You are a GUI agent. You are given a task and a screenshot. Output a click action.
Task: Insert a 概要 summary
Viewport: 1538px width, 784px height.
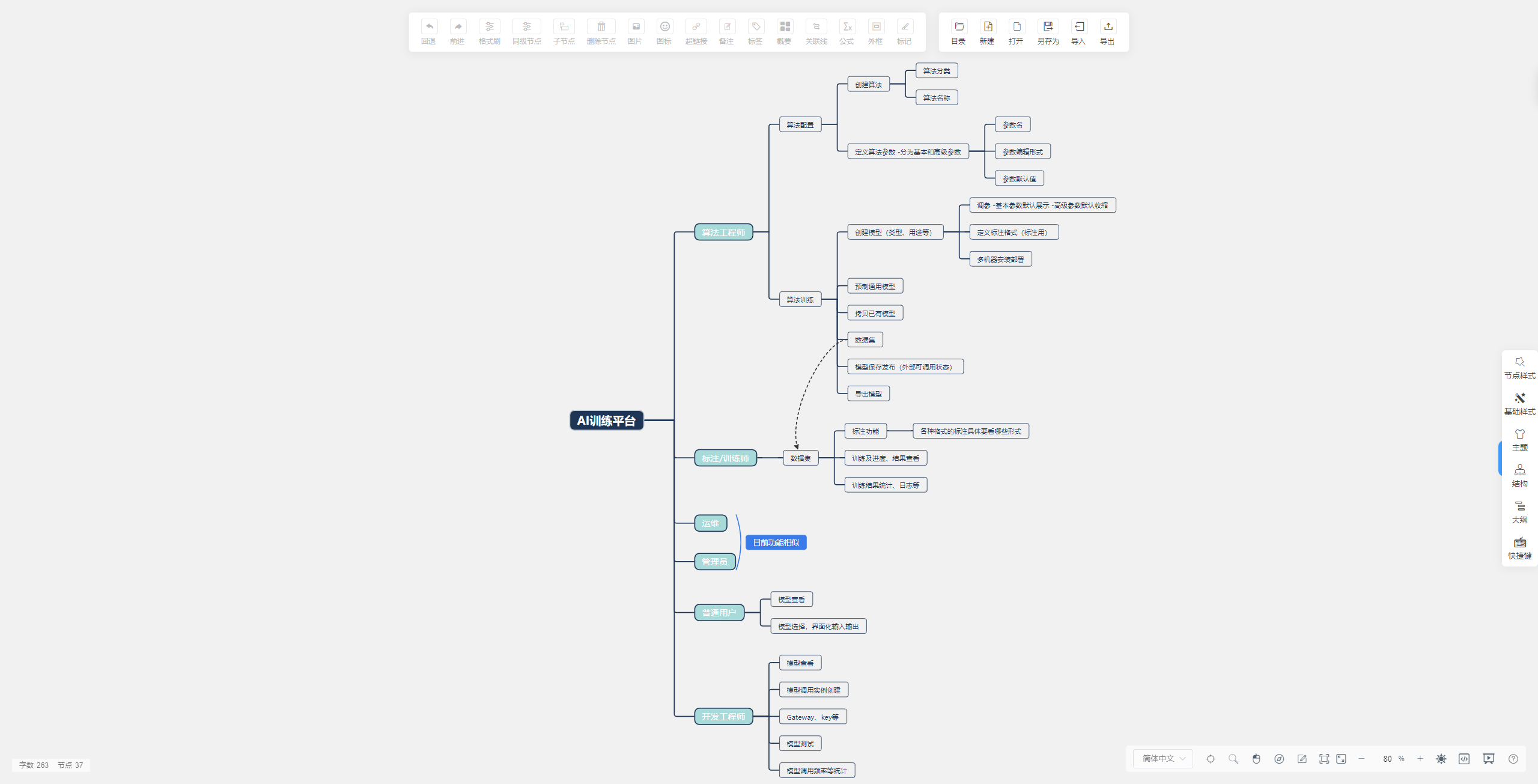click(x=785, y=26)
